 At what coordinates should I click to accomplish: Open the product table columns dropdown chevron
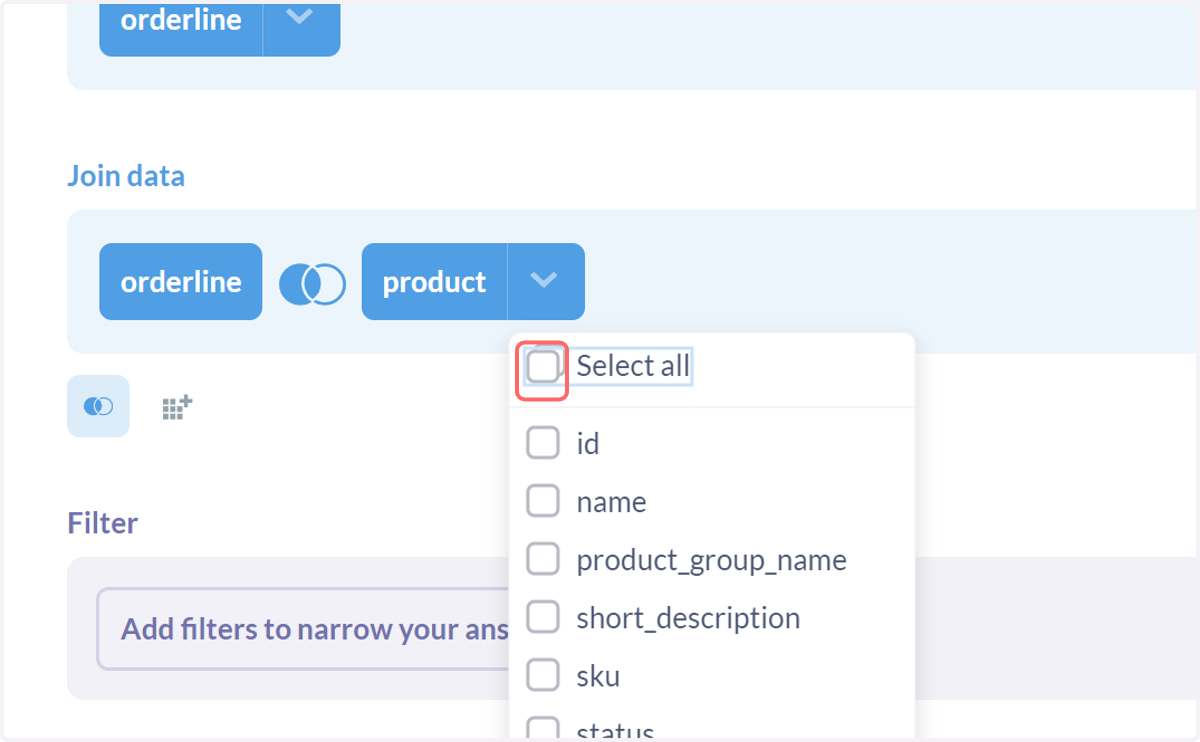tap(545, 282)
